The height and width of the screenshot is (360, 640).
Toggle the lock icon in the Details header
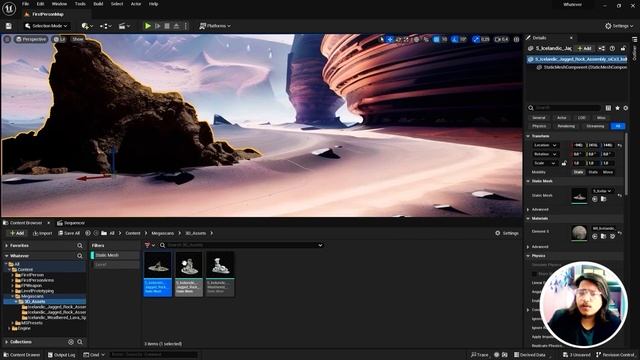tap(623, 49)
